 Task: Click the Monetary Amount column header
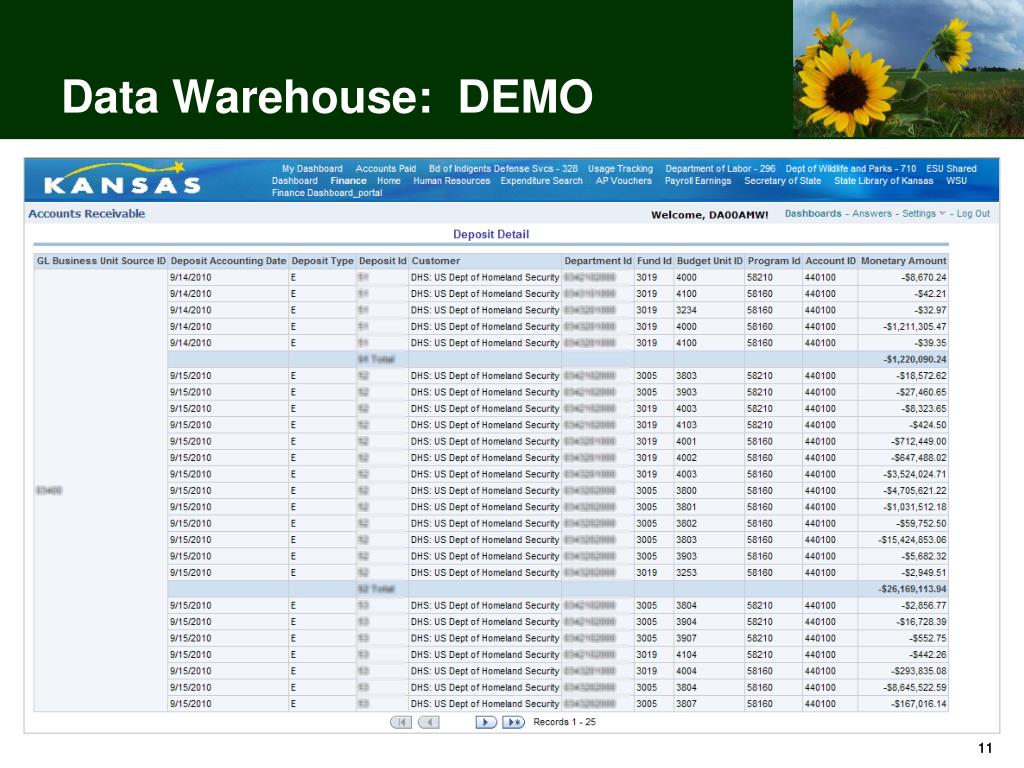[x=904, y=261]
